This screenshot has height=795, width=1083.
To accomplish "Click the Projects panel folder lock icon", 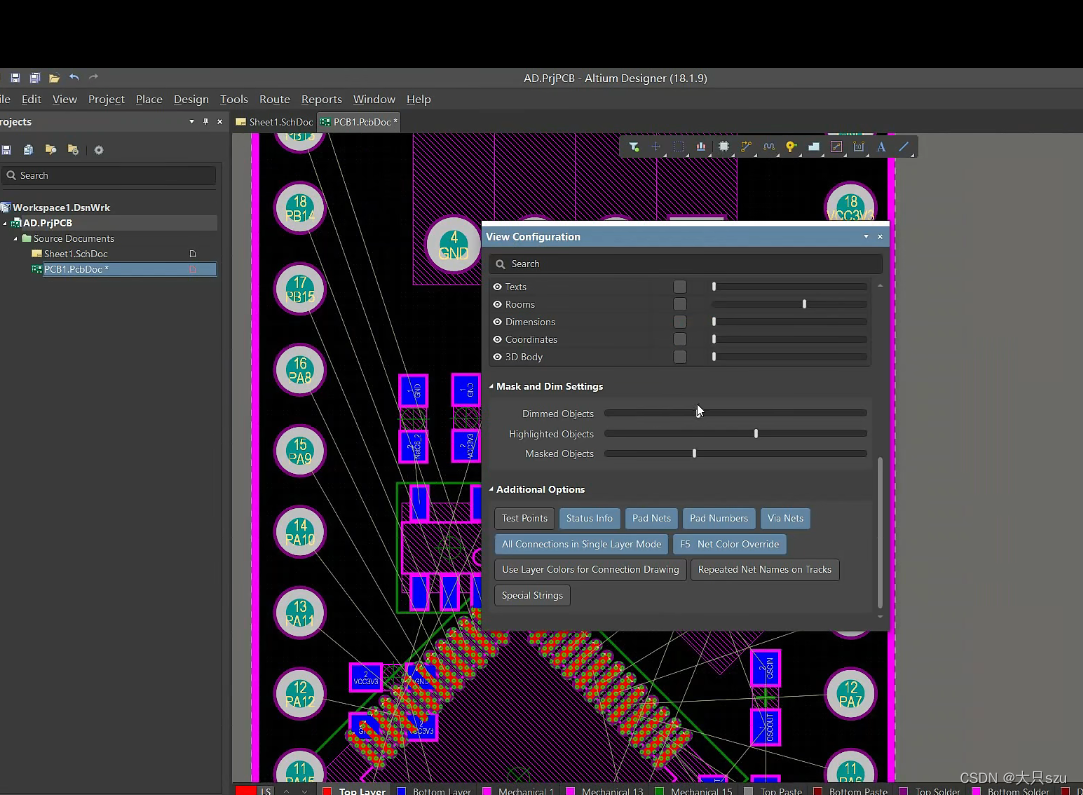I will pos(73,150).
